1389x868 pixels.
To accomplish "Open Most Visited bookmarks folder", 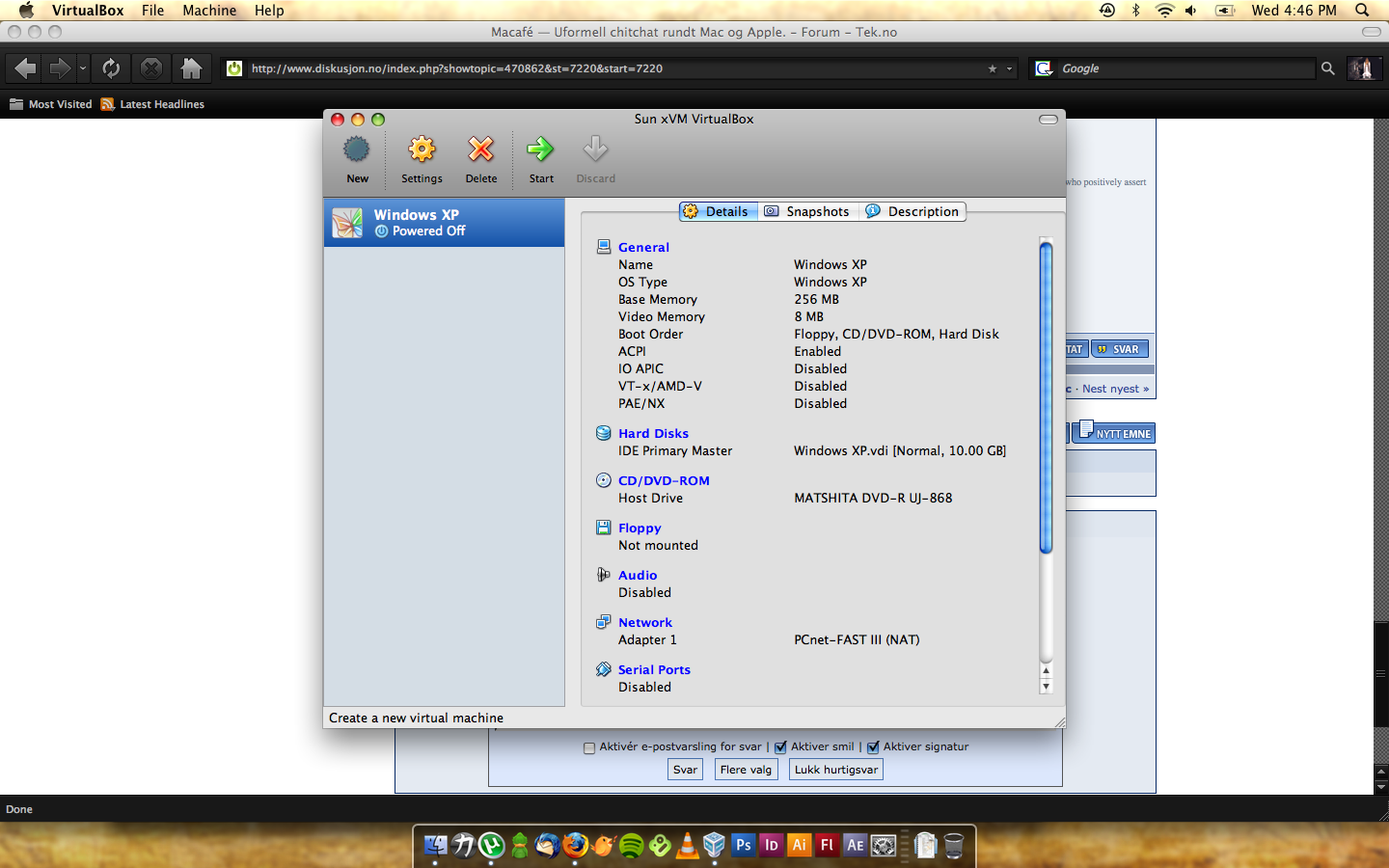I will pyautogui.click(x=50, y=104).
